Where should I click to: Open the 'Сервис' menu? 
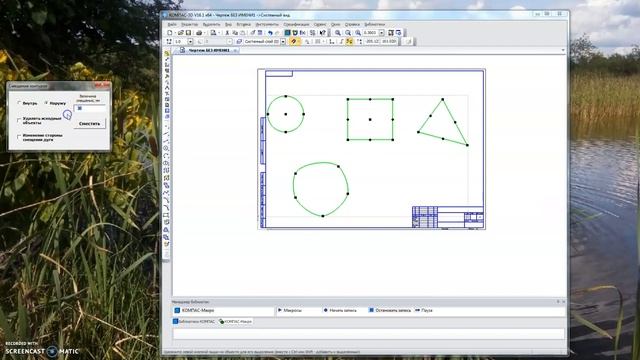click(320, 24)
